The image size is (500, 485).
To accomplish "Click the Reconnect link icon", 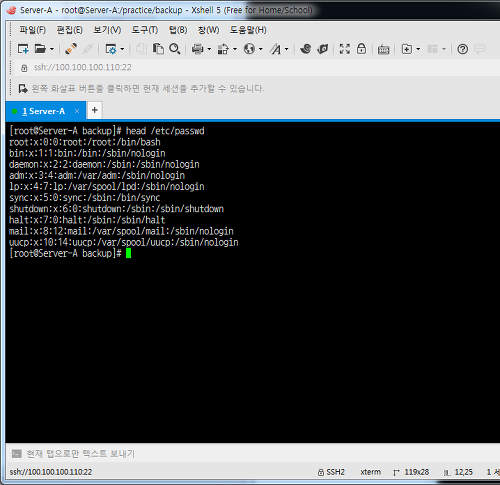I will click(71, 49).
